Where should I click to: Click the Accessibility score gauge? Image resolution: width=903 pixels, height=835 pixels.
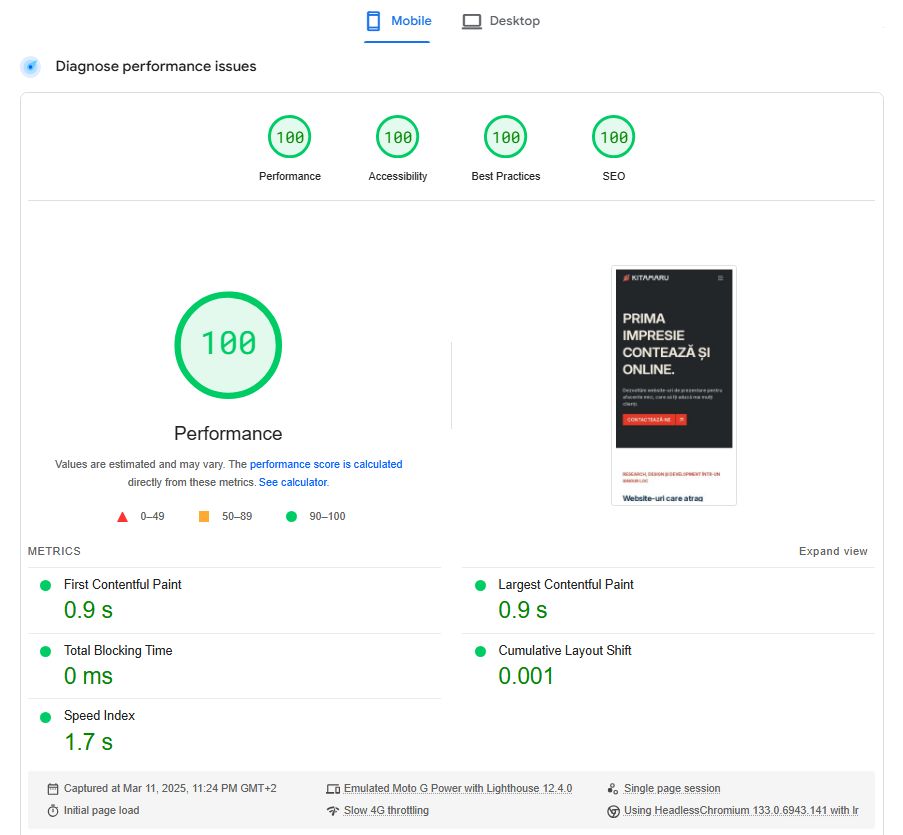397,138
